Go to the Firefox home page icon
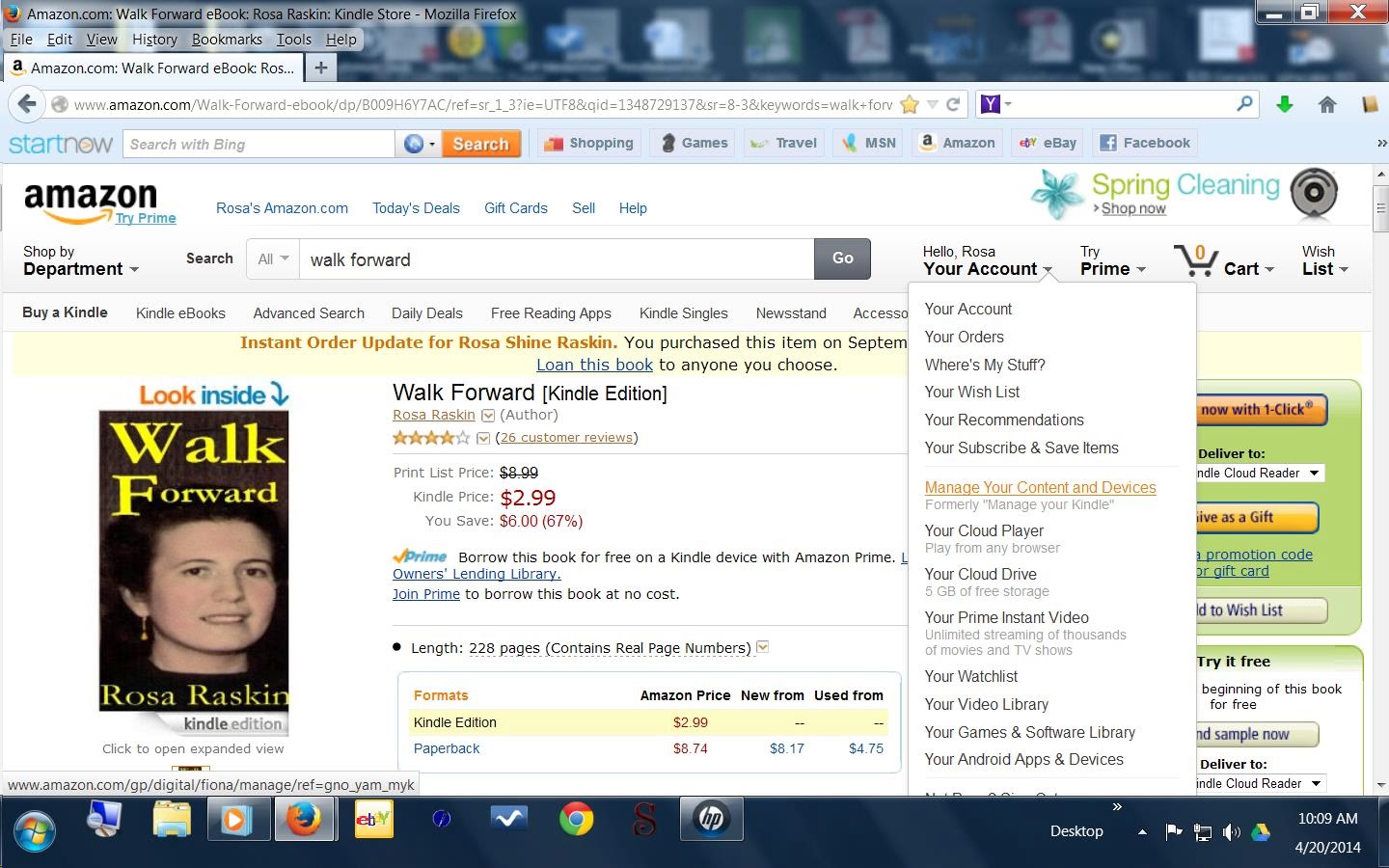This screenshot has width=1389, height=868. pos(1327,104)
